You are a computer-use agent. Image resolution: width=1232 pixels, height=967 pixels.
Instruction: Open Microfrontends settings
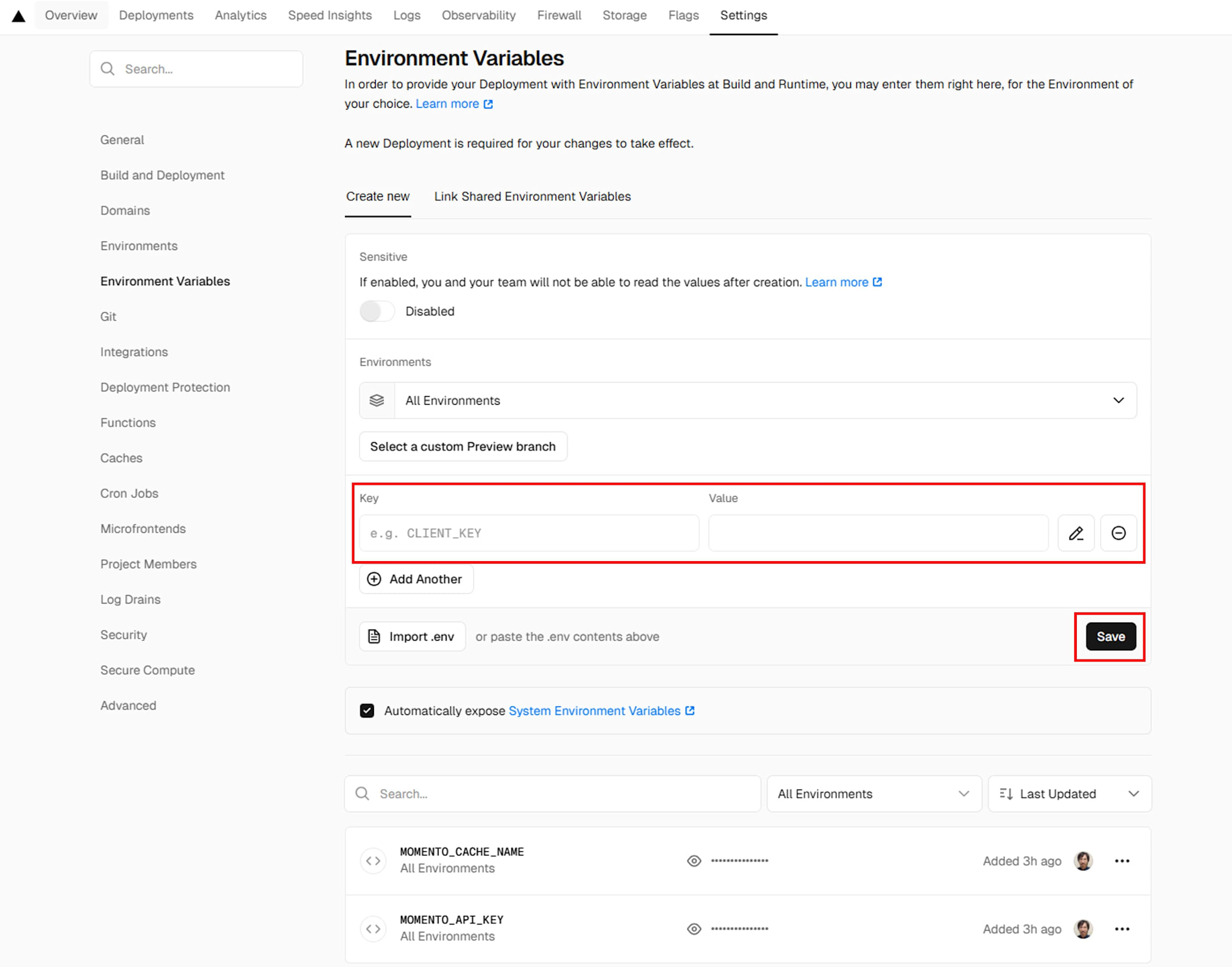[143, 529]
